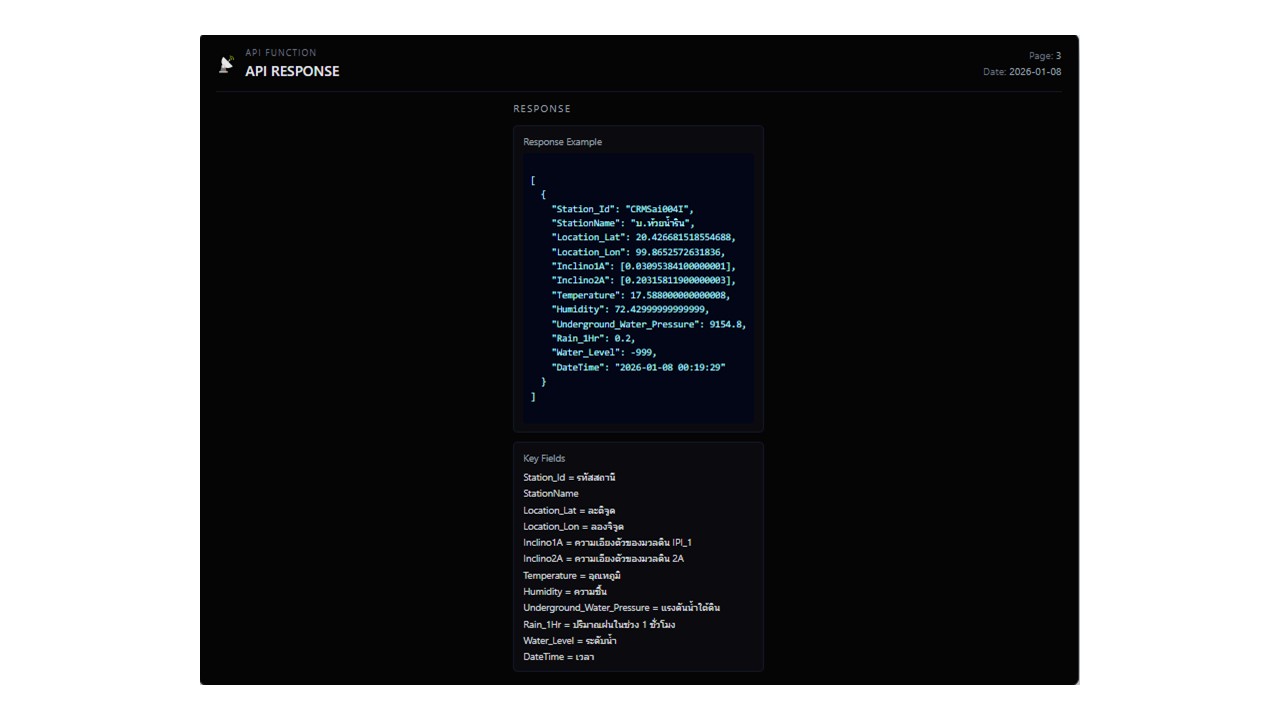Click the Rain_1Hr key field description
The width and height of the screenshot is (1280, 720).
click(598, 625)
